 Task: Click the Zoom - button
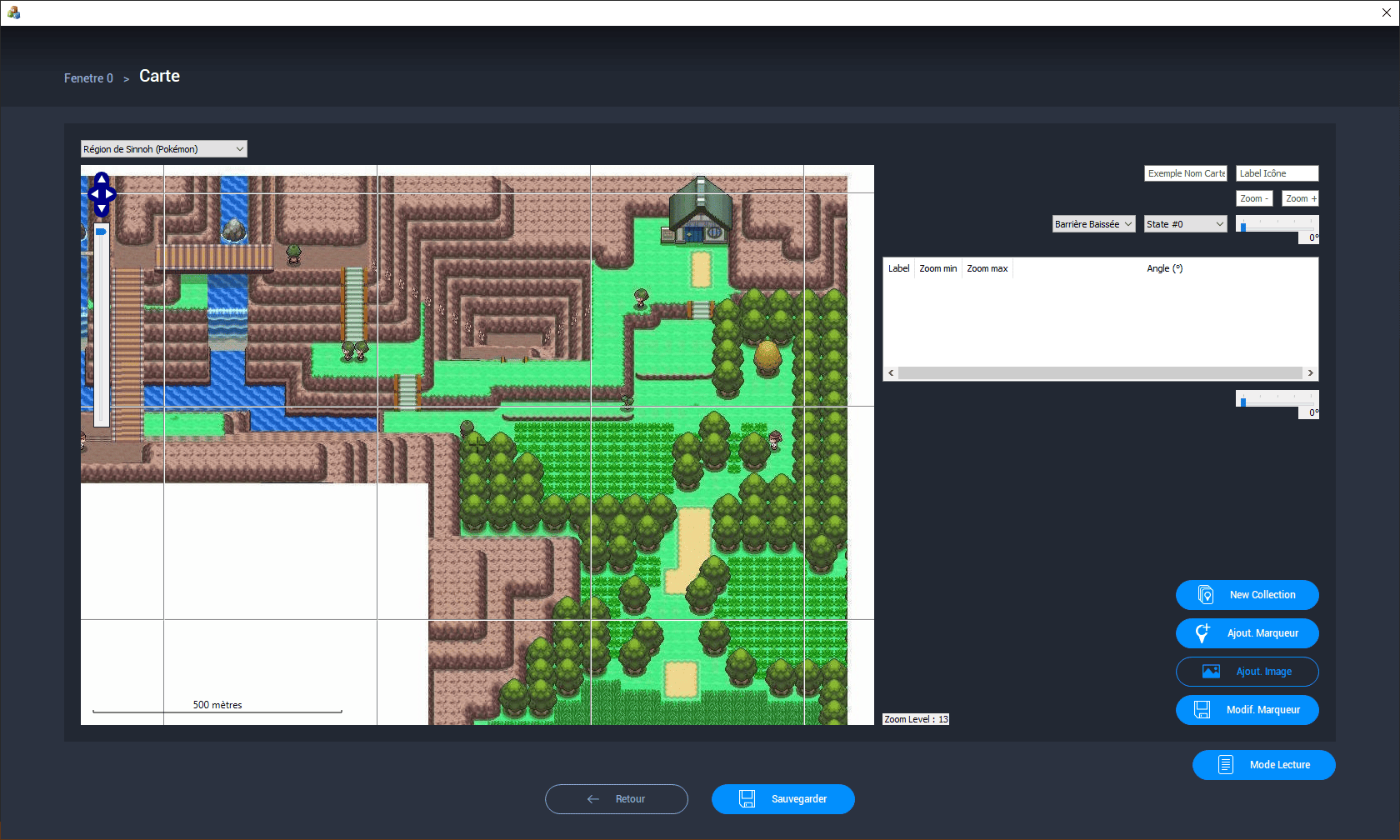1254,198
